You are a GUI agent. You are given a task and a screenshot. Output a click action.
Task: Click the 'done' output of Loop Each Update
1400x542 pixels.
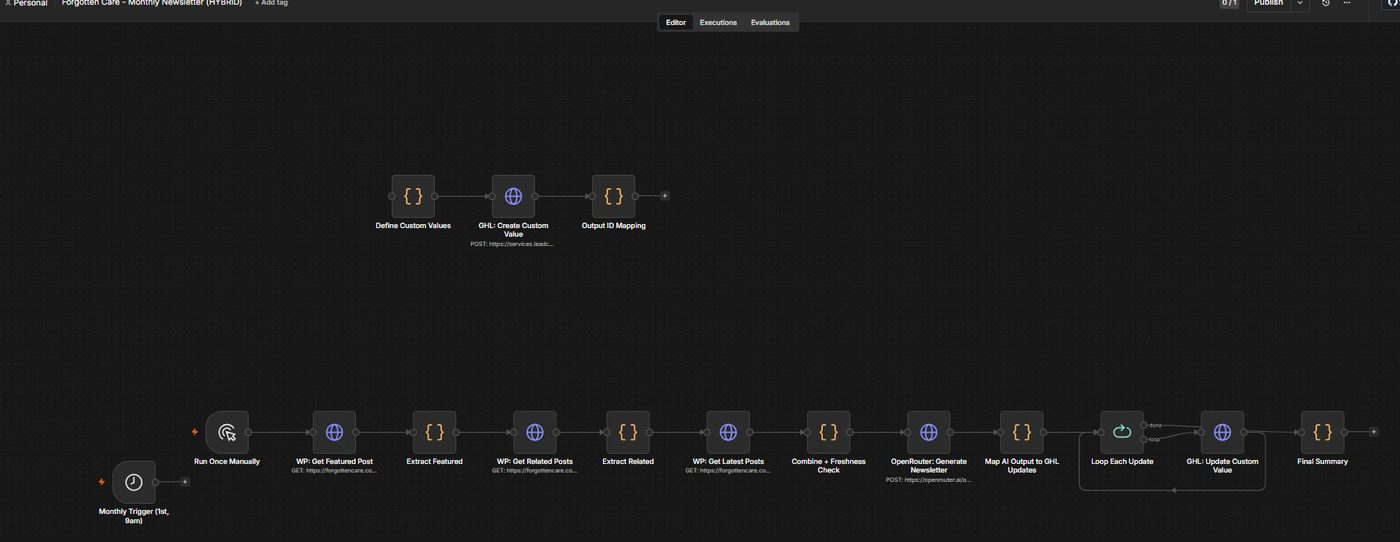[x=1145, y=425]
